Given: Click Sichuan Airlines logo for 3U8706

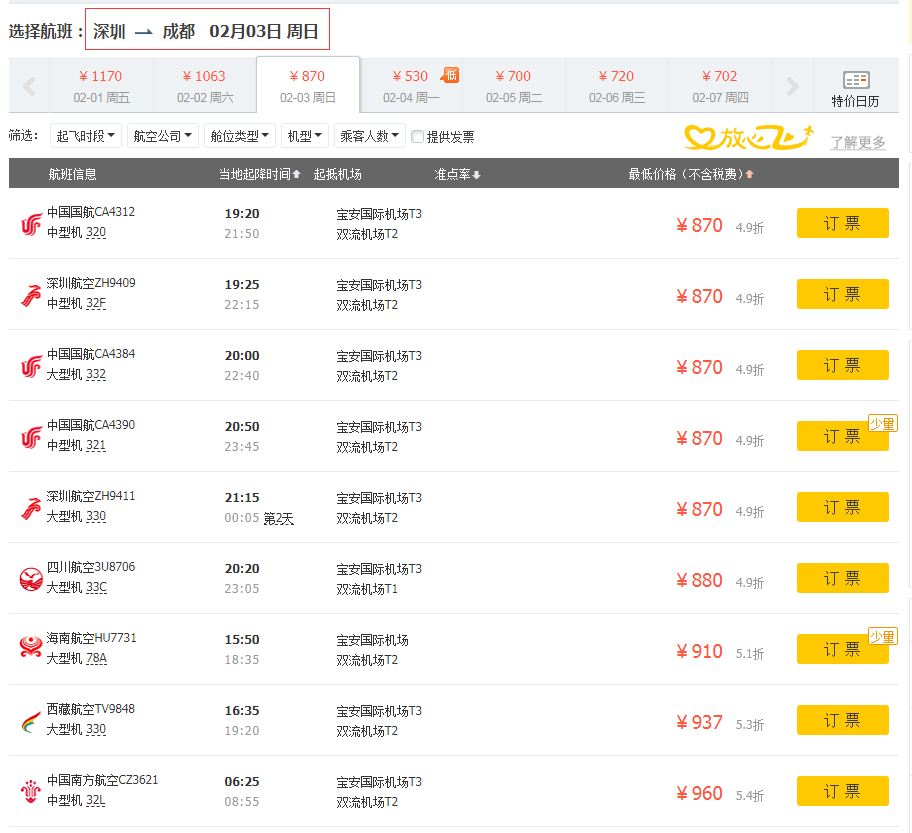Looking at the screenshot, I should (x=31, y=579).
